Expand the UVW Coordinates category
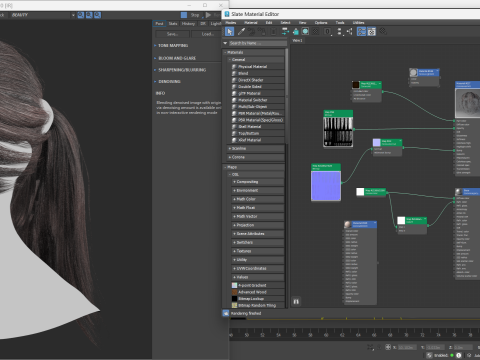Viewport: 480px width, 360px height. point(258,268)
